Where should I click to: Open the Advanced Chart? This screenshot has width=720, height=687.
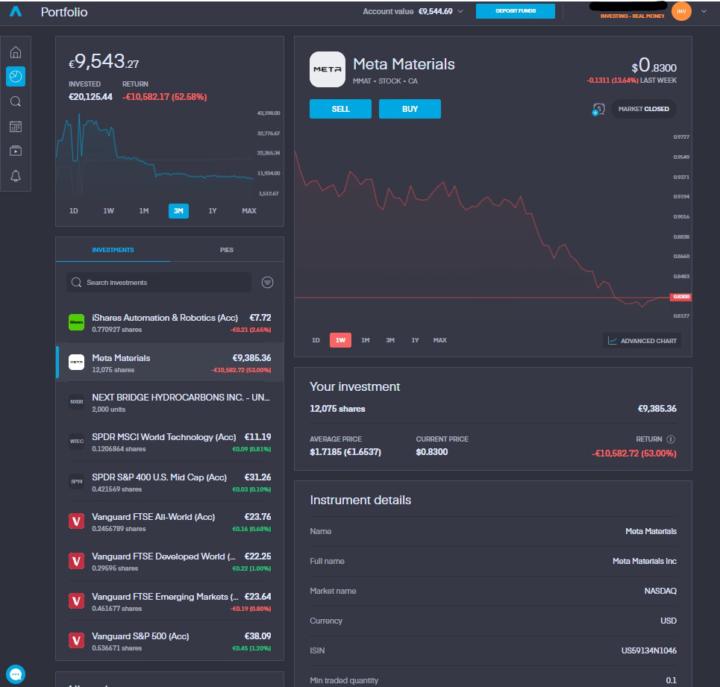[x=642, y=341]
